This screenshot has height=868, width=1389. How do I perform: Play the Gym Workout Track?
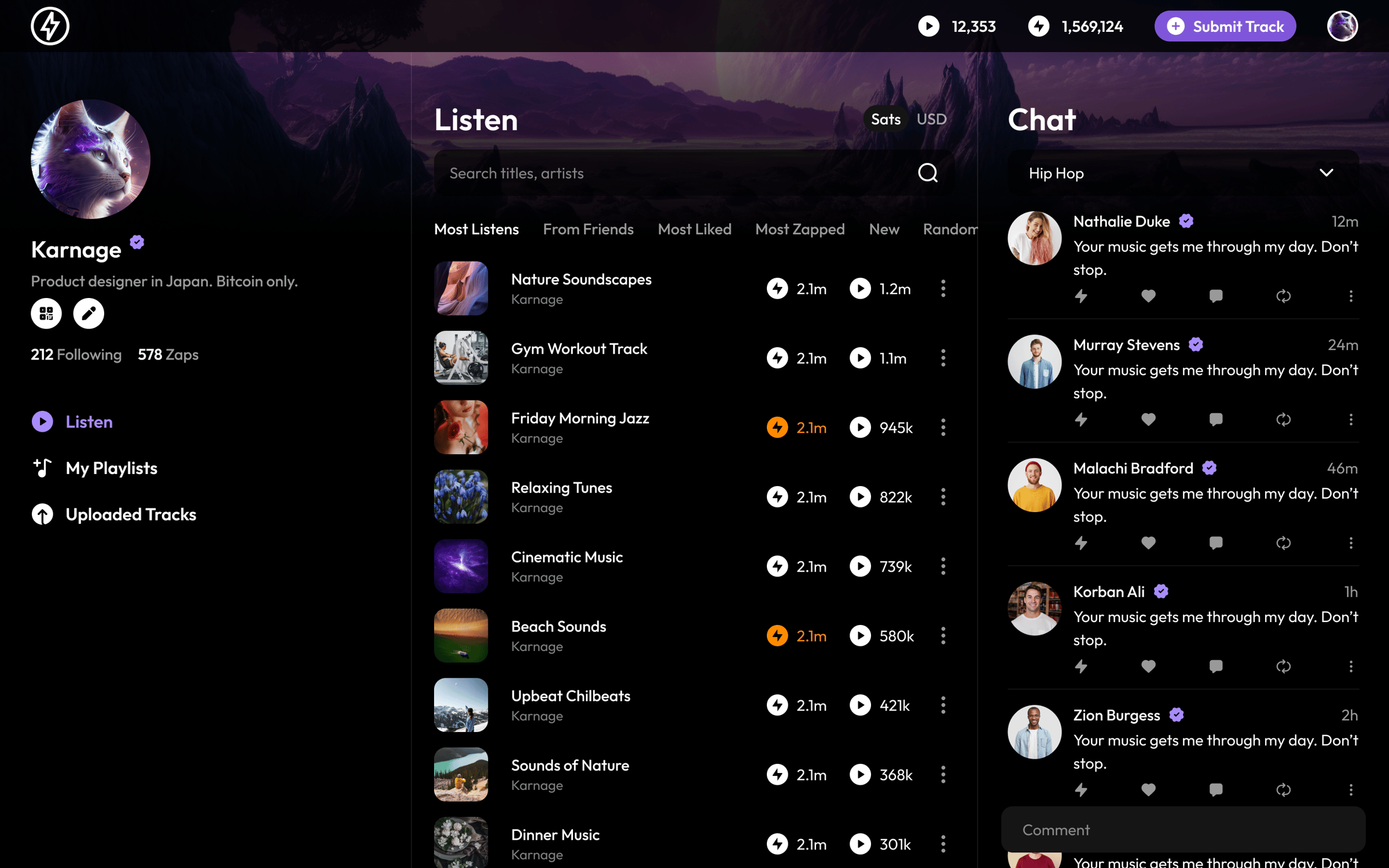coord(860,358)
